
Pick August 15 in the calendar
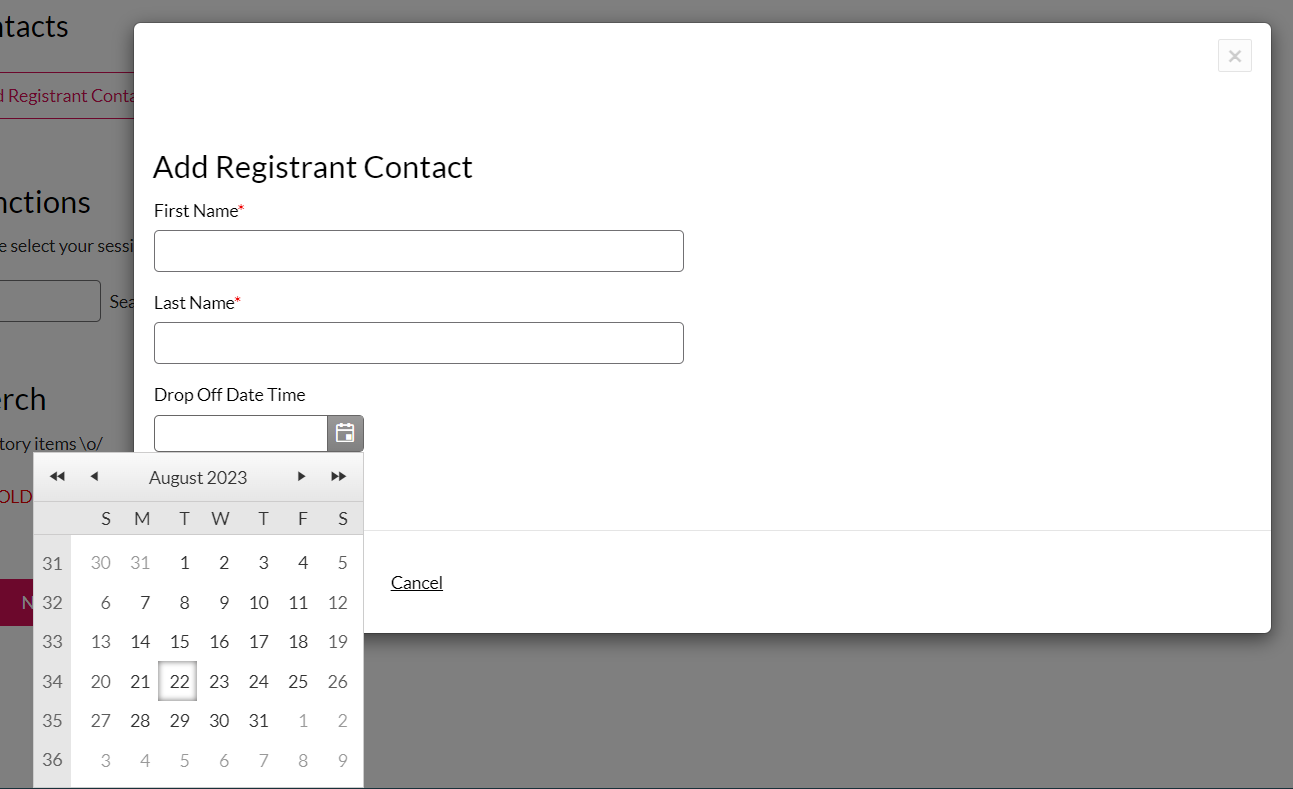point(179,642)
